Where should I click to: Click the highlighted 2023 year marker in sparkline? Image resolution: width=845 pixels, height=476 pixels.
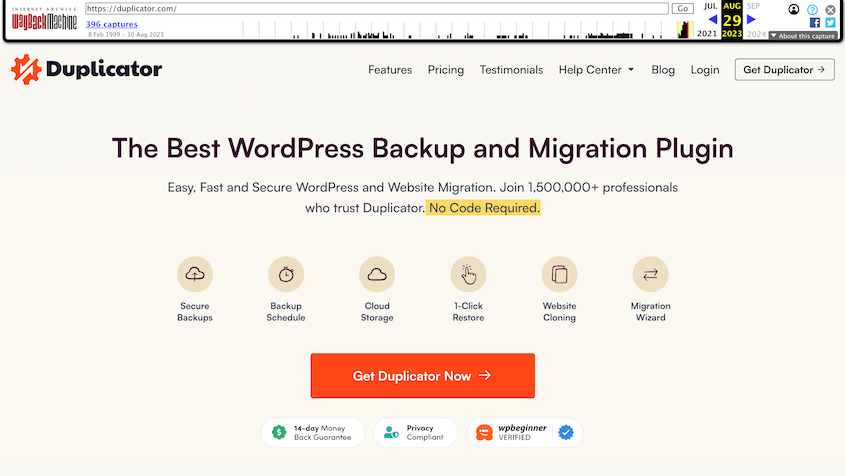click(x=684, y=30)
